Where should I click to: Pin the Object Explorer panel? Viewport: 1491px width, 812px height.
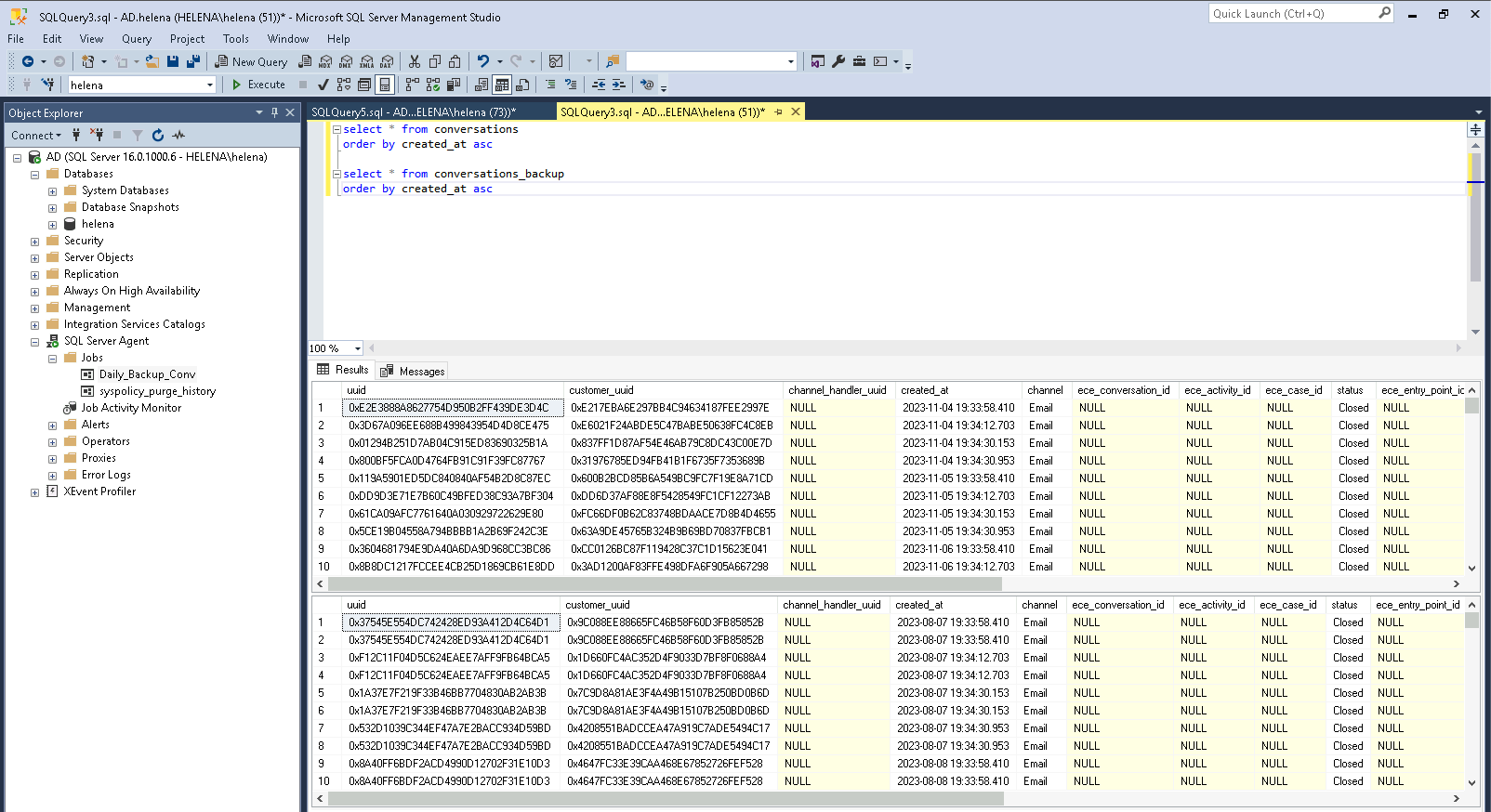(x=274, y=112)
